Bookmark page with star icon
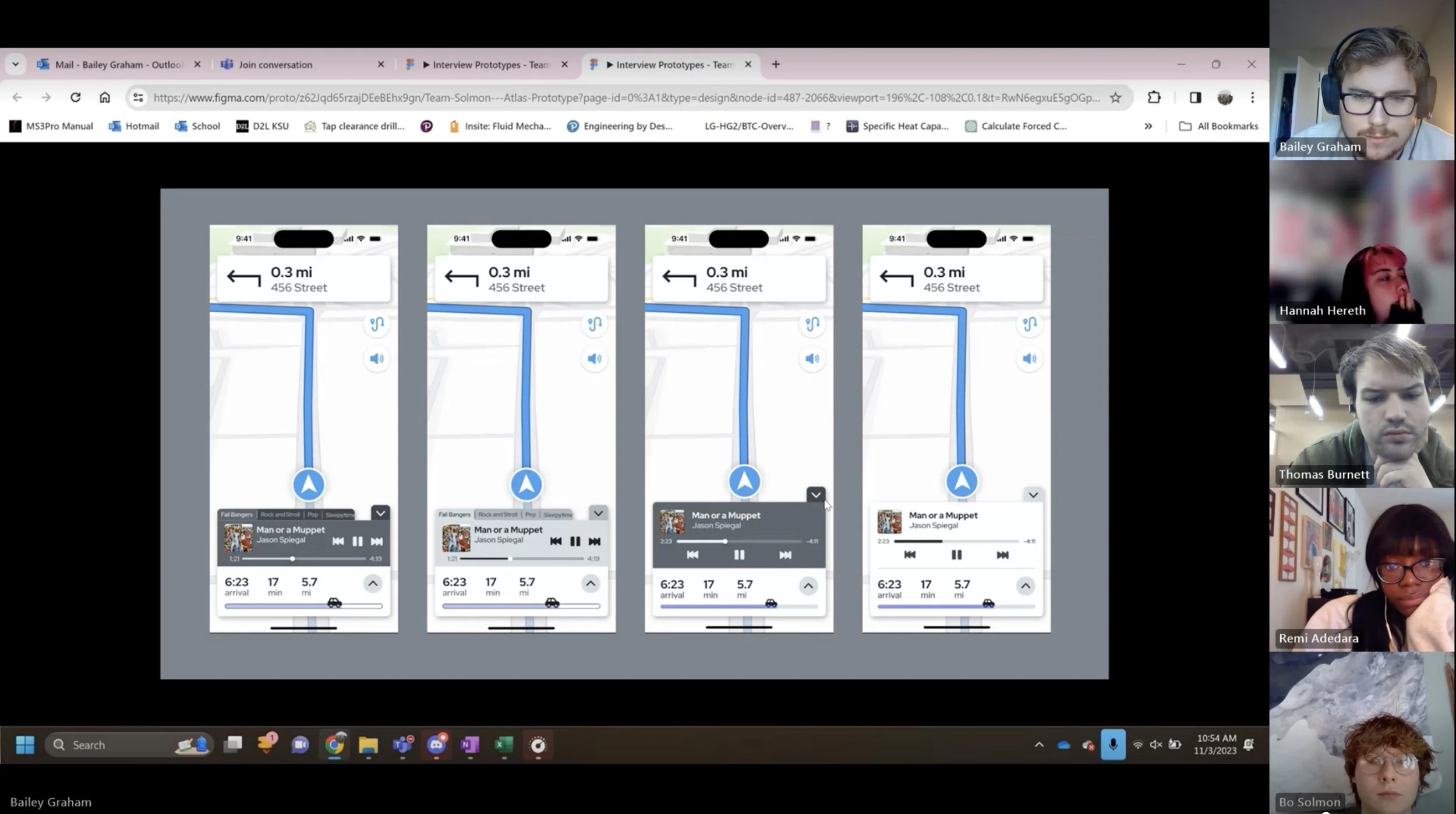 pyautogui.click(x=1115, y=97)
